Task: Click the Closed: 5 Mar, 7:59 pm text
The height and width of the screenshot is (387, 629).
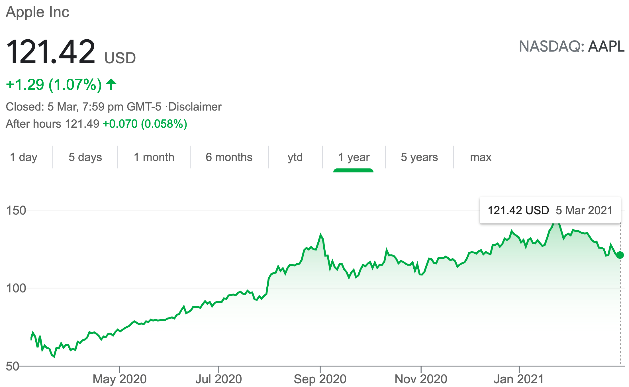Action: (x=64, y=107)
